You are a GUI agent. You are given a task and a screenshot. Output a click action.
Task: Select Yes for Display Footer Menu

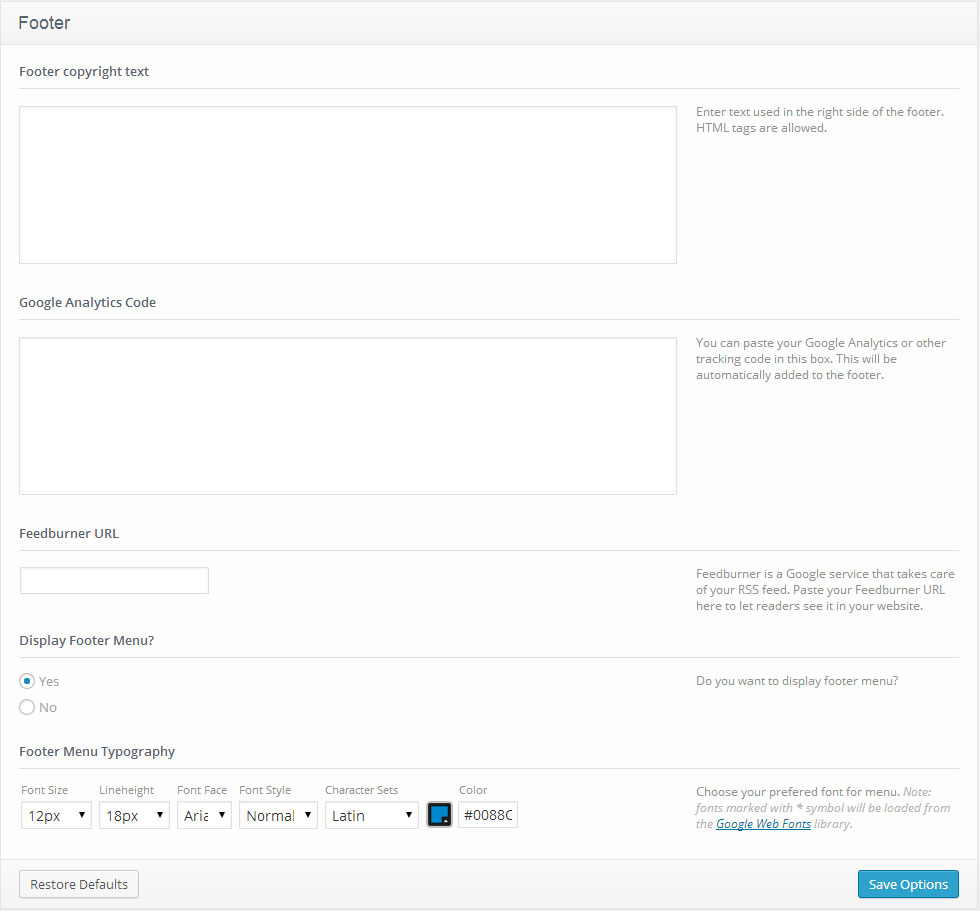coord(27,681)
